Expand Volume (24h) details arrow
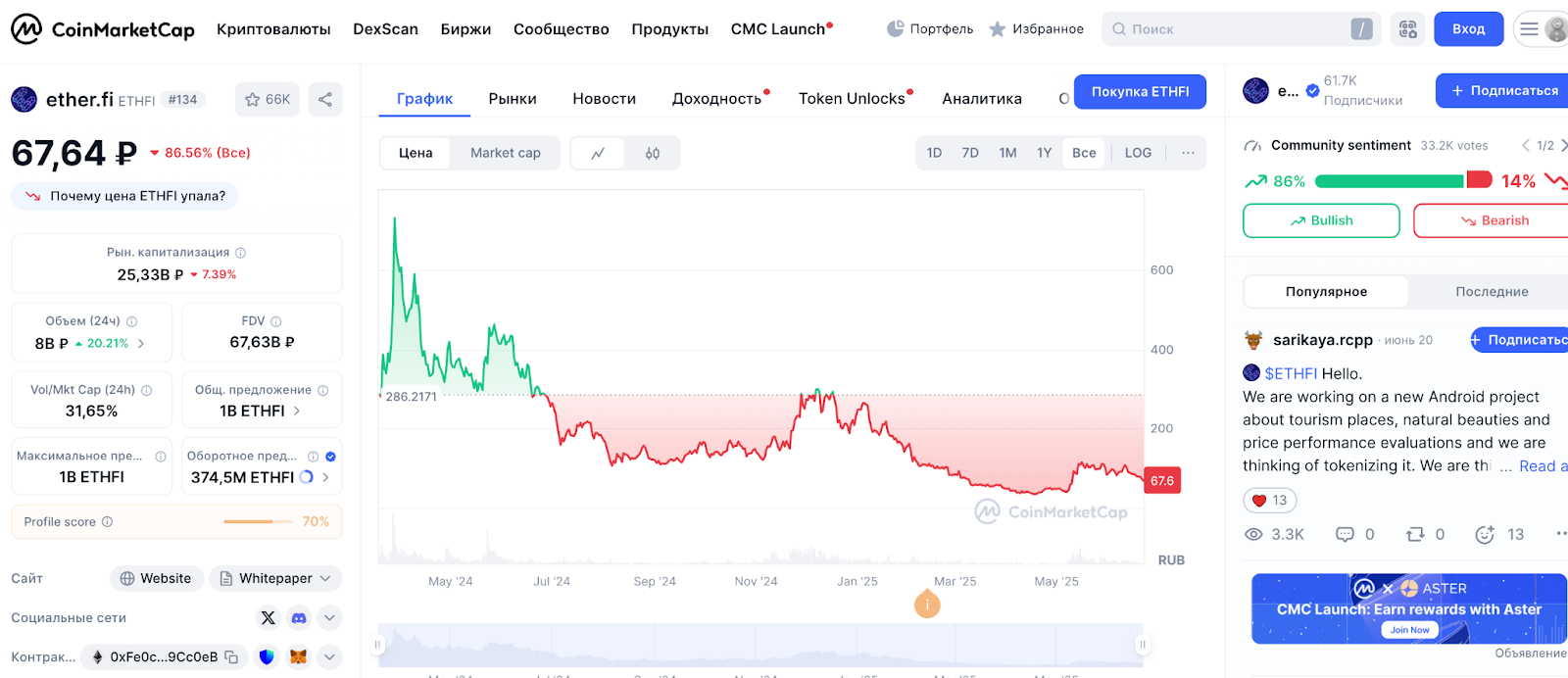 (141, 344)
